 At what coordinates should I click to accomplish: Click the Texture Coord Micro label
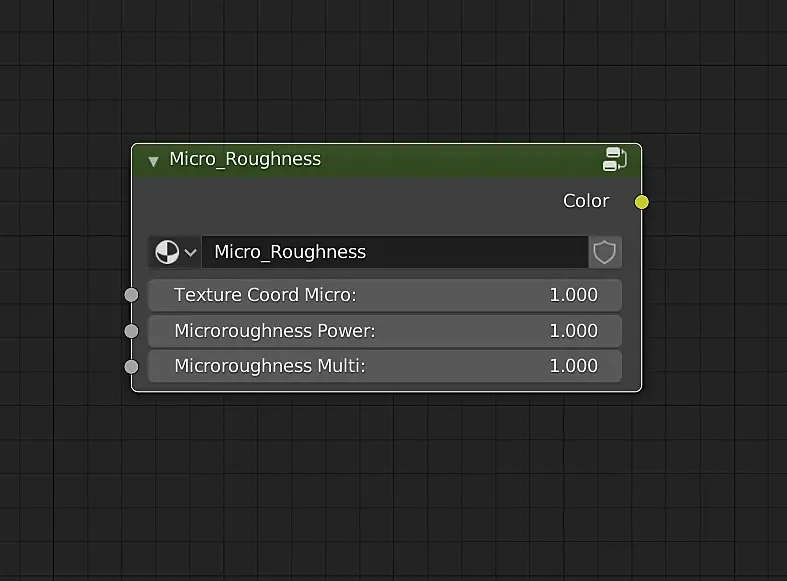pos(265,295)
